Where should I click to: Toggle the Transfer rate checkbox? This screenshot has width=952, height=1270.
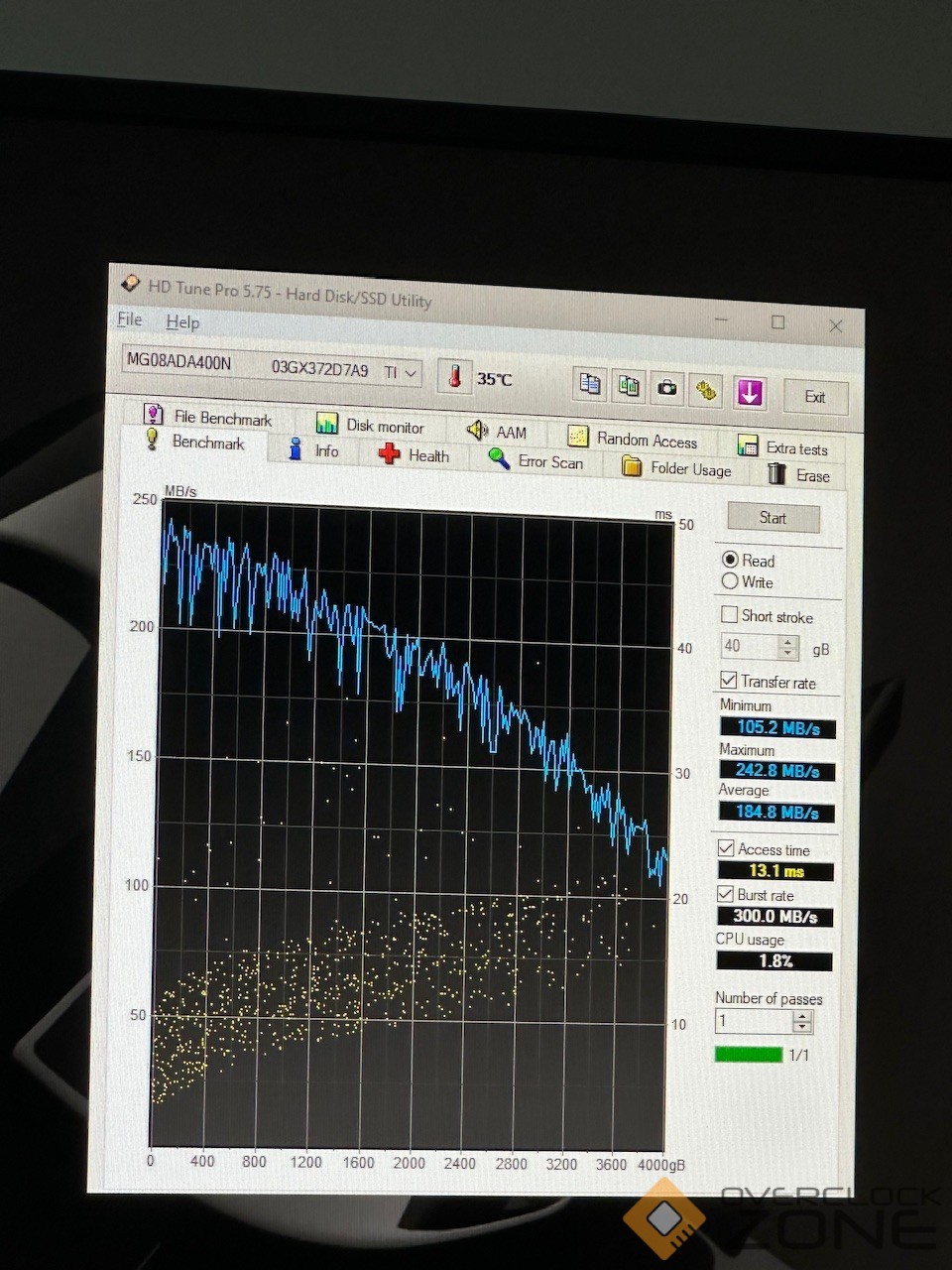pos(729,680)
